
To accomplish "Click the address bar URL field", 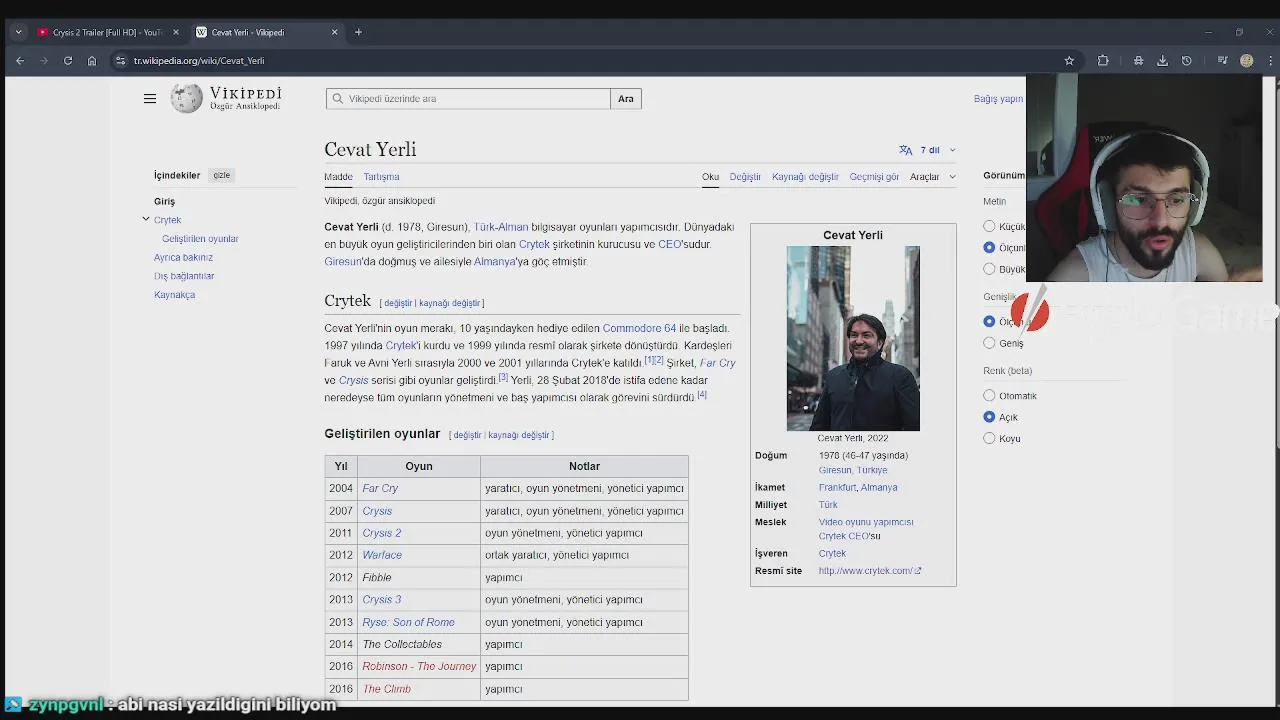I will click(x=590, y=61).
